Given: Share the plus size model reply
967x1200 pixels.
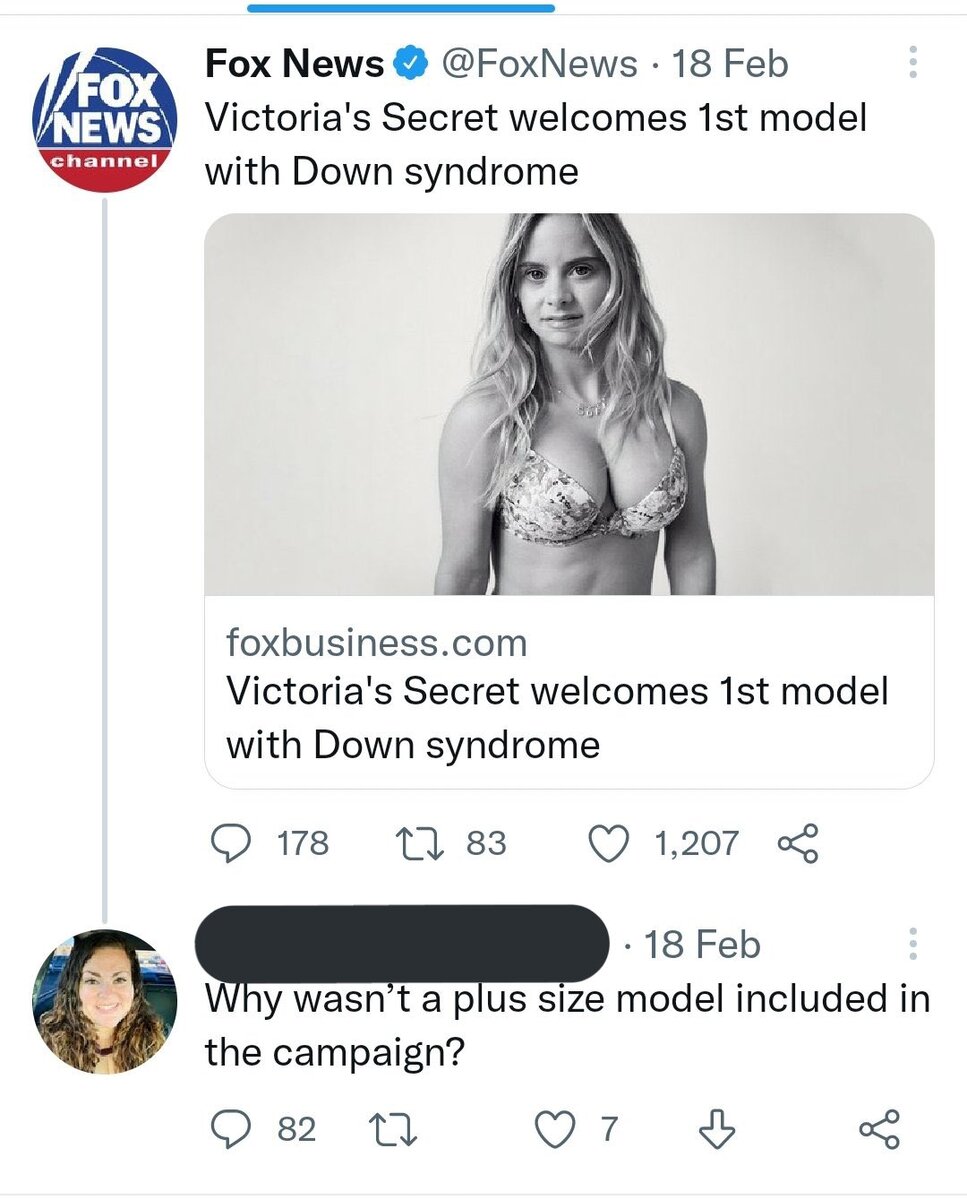Looking at the screenshot, I should [x=879, y=1130].
